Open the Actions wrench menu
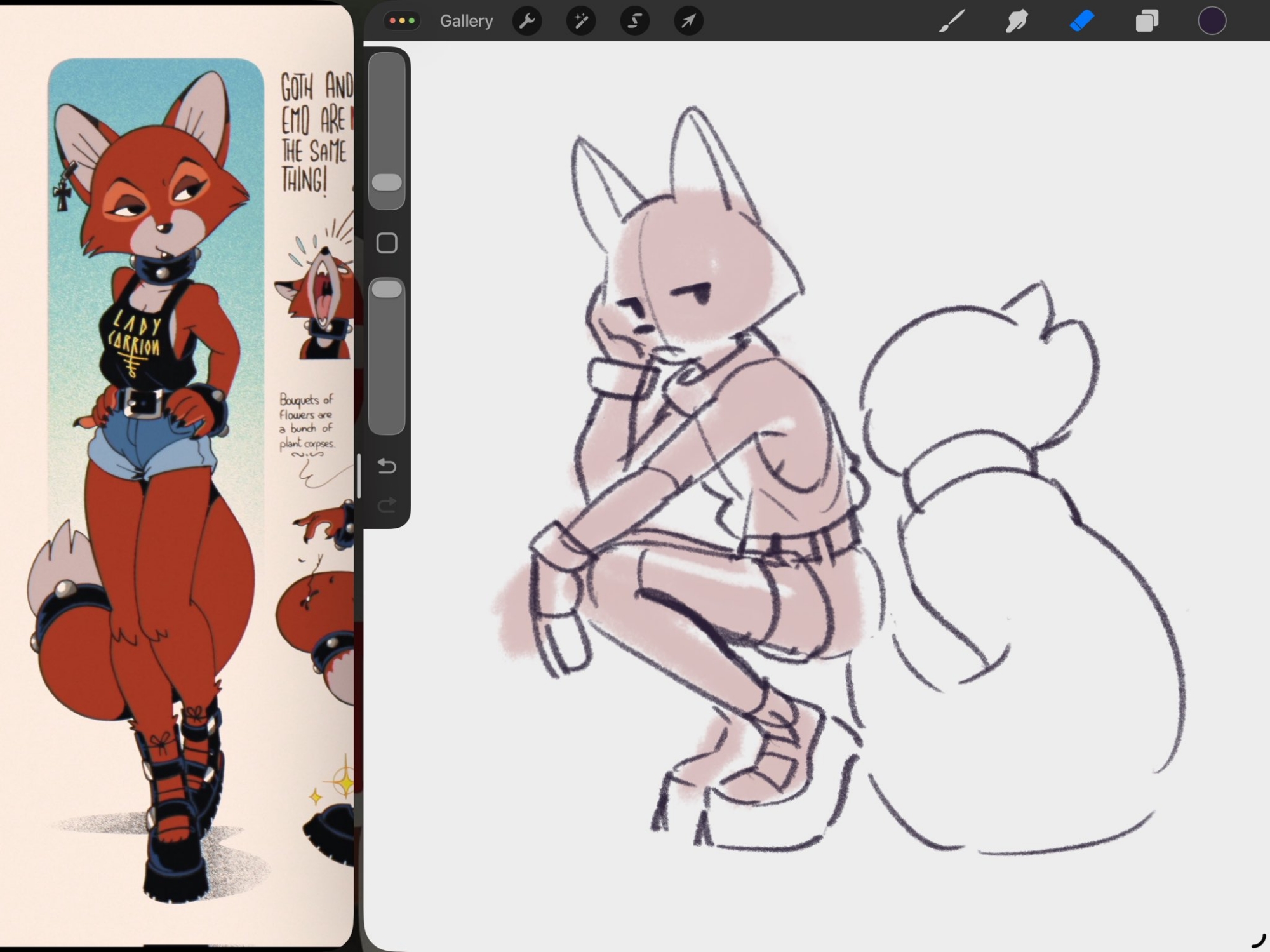This screenshot has height=952, width=1270. pos(526,21)
